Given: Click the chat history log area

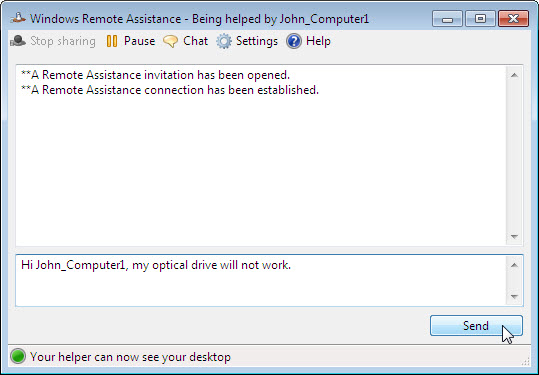Looking at the screenshot, I should tap(261, 155).
